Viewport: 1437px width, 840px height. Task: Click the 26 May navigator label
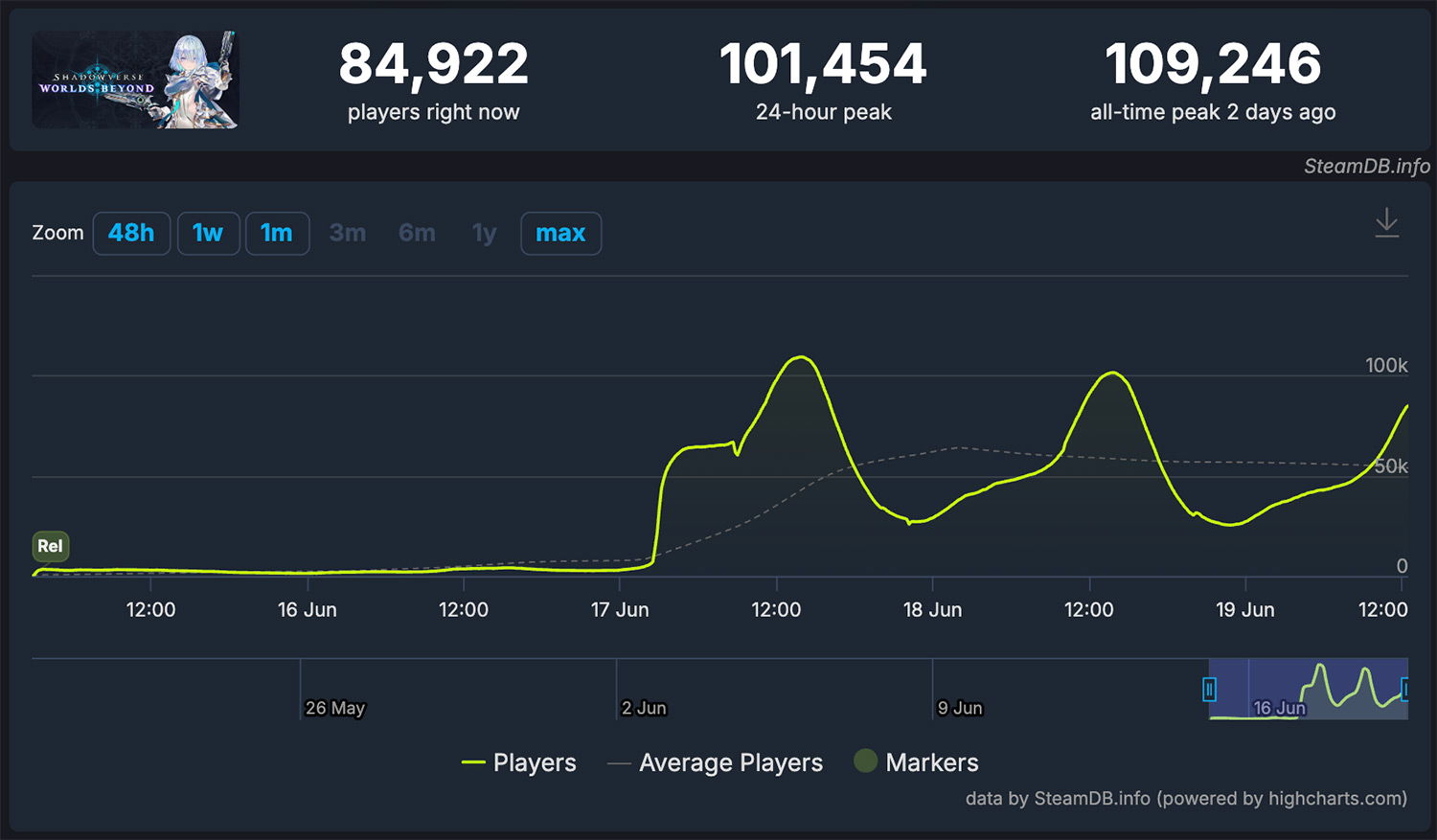click(x=335, y=708)
